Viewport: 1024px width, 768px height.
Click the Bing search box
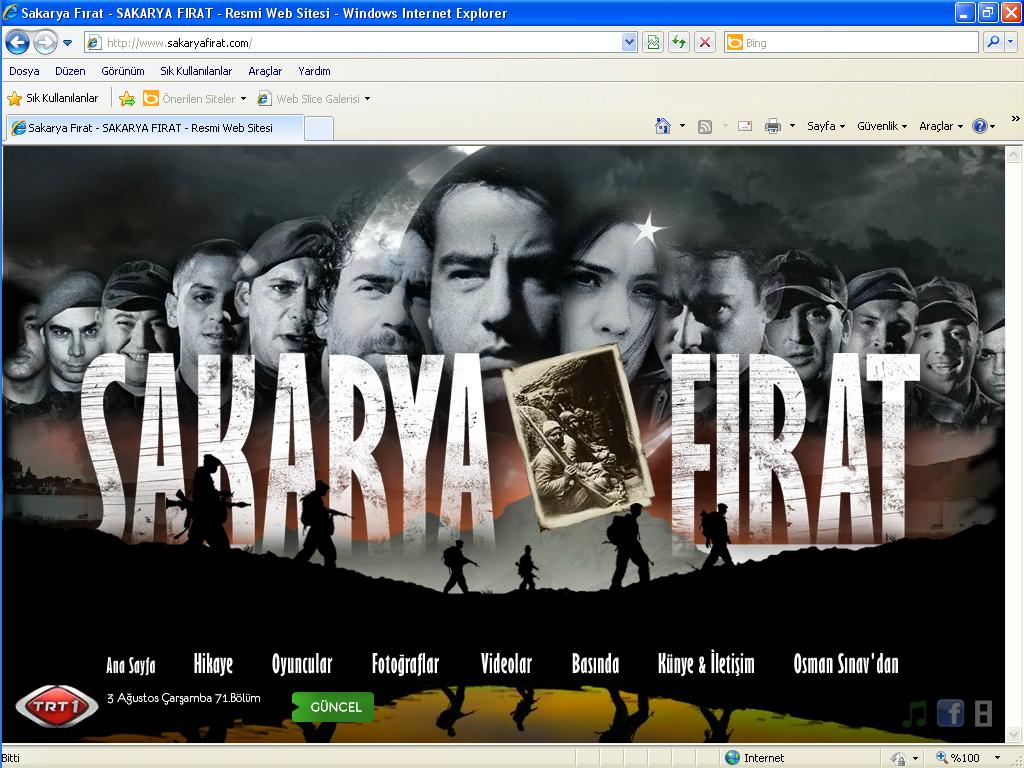click(852, 43)
